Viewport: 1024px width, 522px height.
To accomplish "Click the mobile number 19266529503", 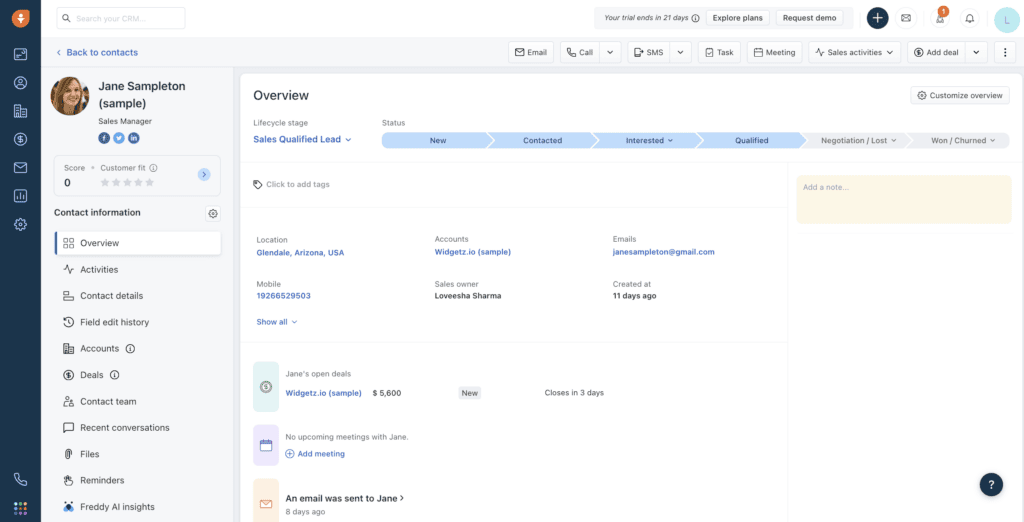I will [283, 296].
